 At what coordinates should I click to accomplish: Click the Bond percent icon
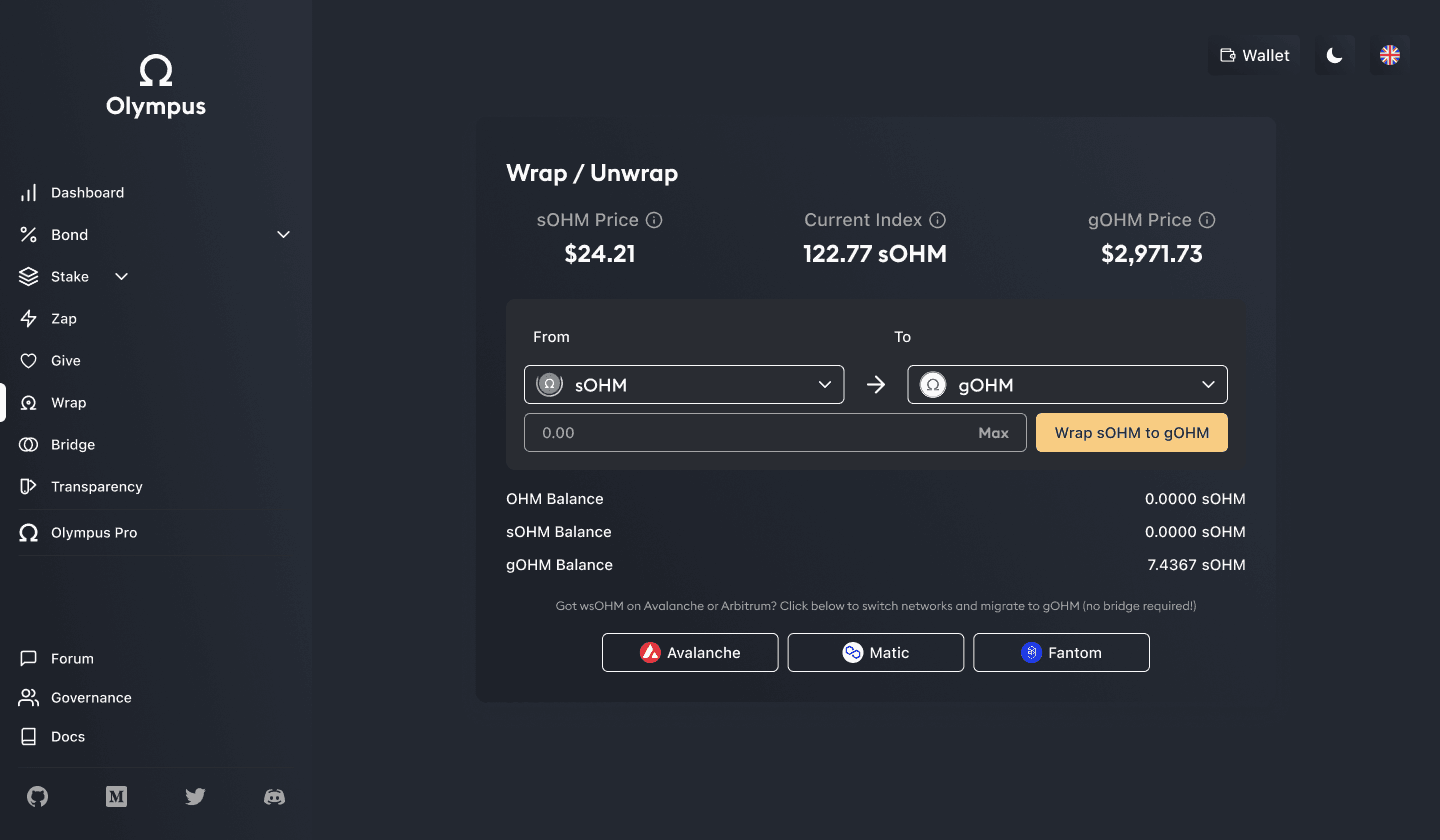pyautogui.click(x=29, y=235)
